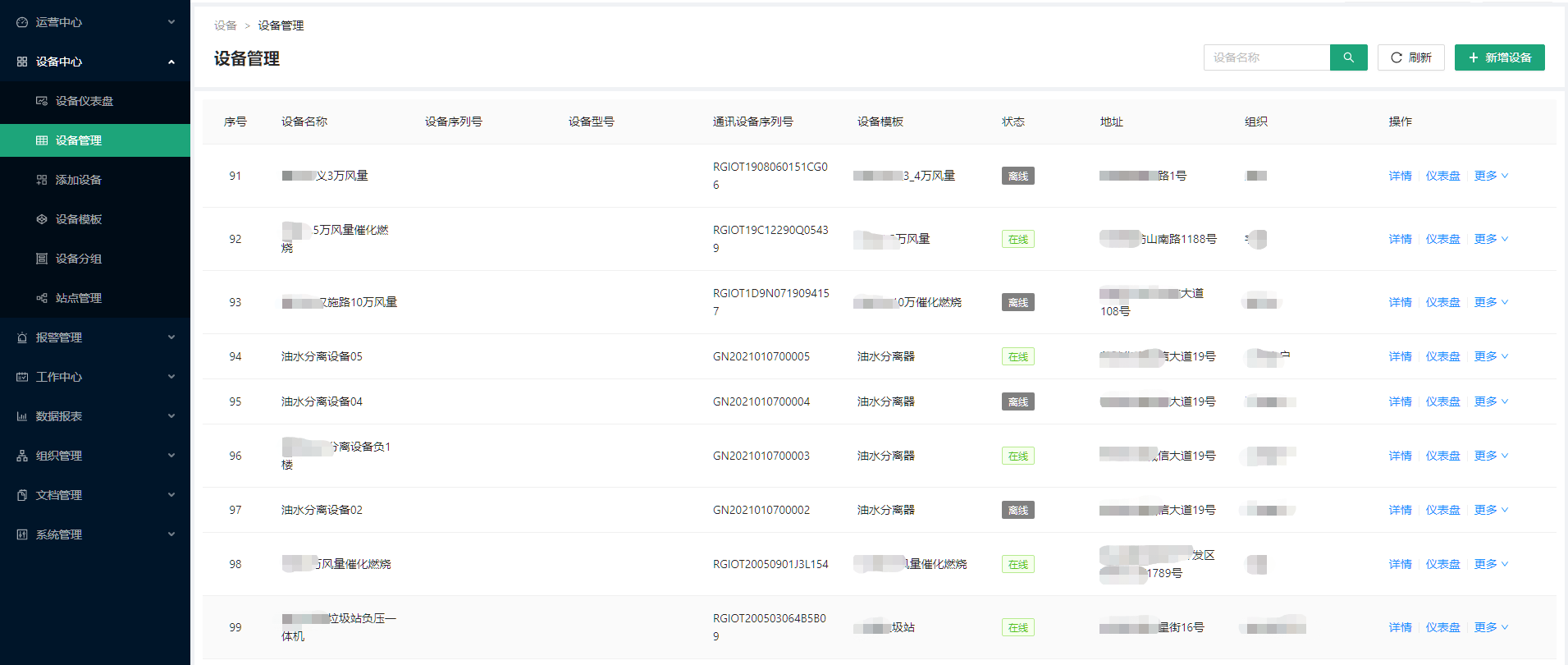Click the 添加设备 sidebar icon
This screenshot has width=1568, height=665.
click(x=42, y=180)
